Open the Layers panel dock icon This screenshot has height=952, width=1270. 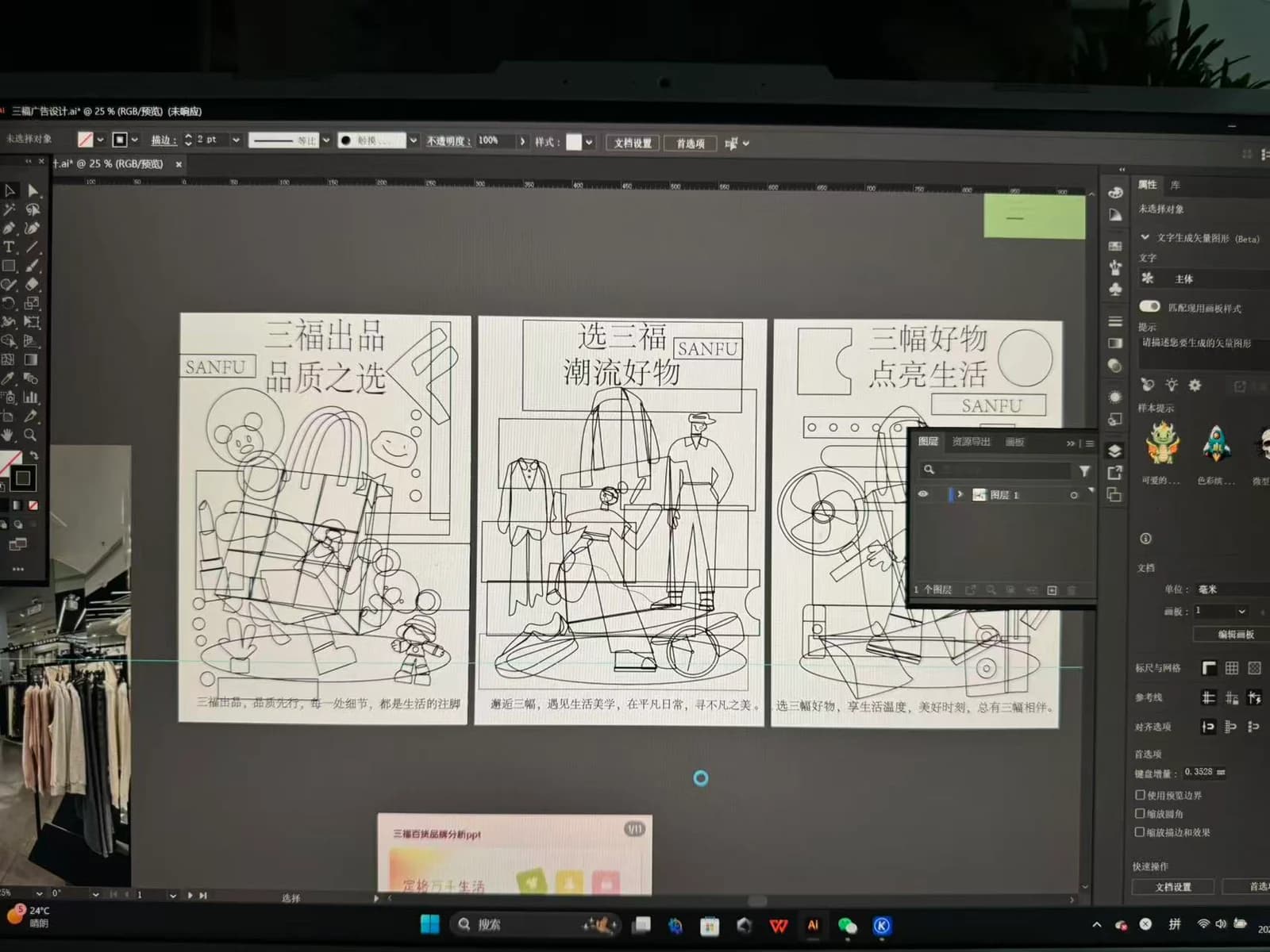pos(1115,451)
